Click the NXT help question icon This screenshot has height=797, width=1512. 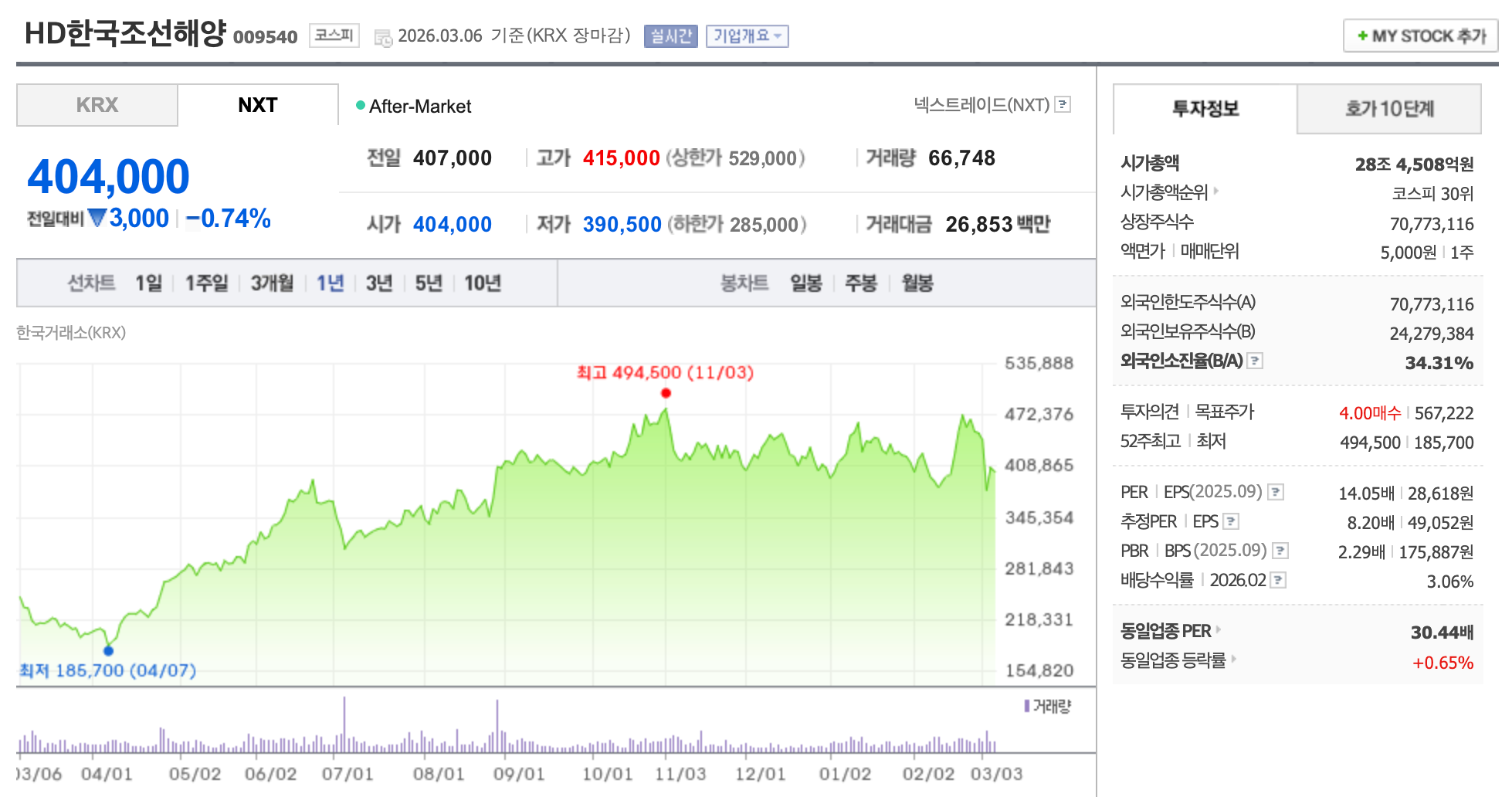pyautogui.click(x=1063, y=104)
